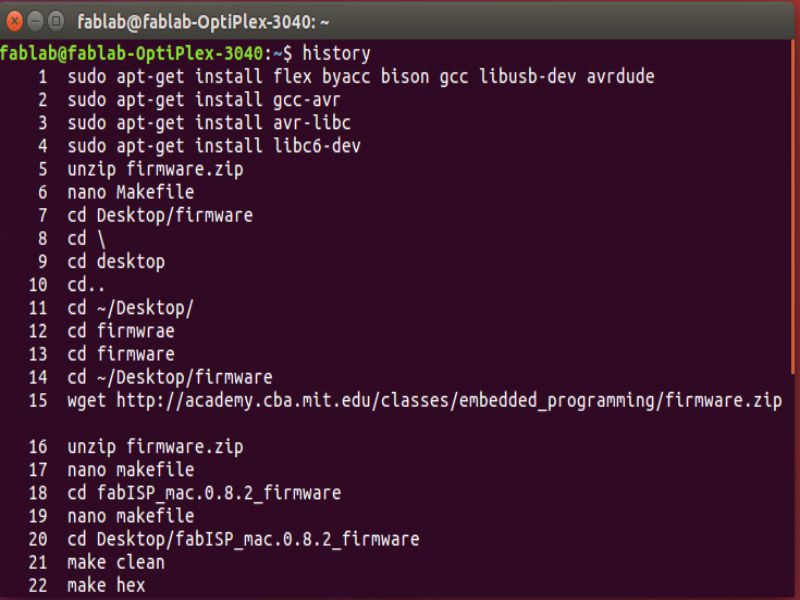Click the "sudo apt-get install avr-libc" entry
The image size is (800, 600).
(209, 123)
